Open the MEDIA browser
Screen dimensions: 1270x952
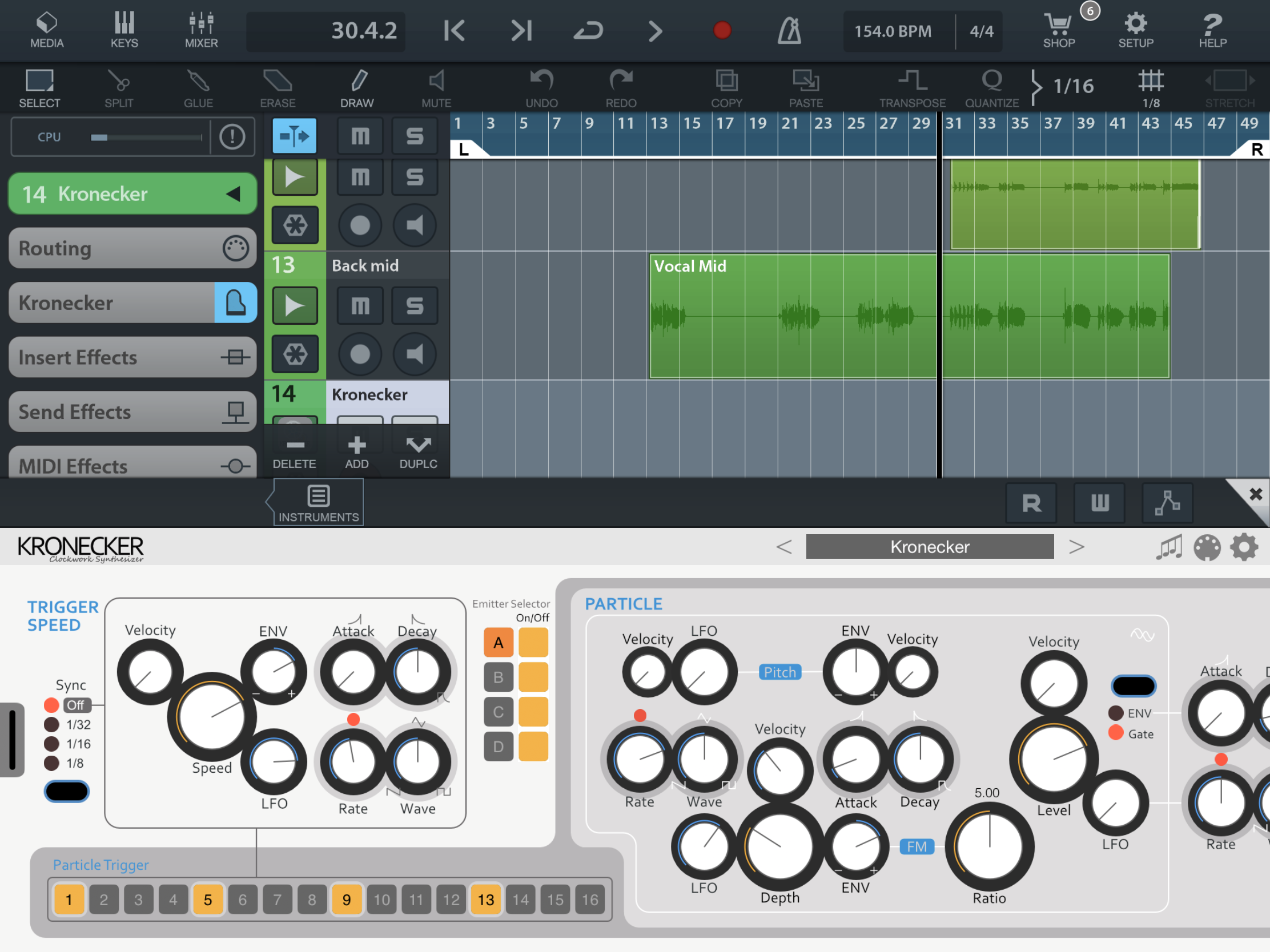[46, 30]
